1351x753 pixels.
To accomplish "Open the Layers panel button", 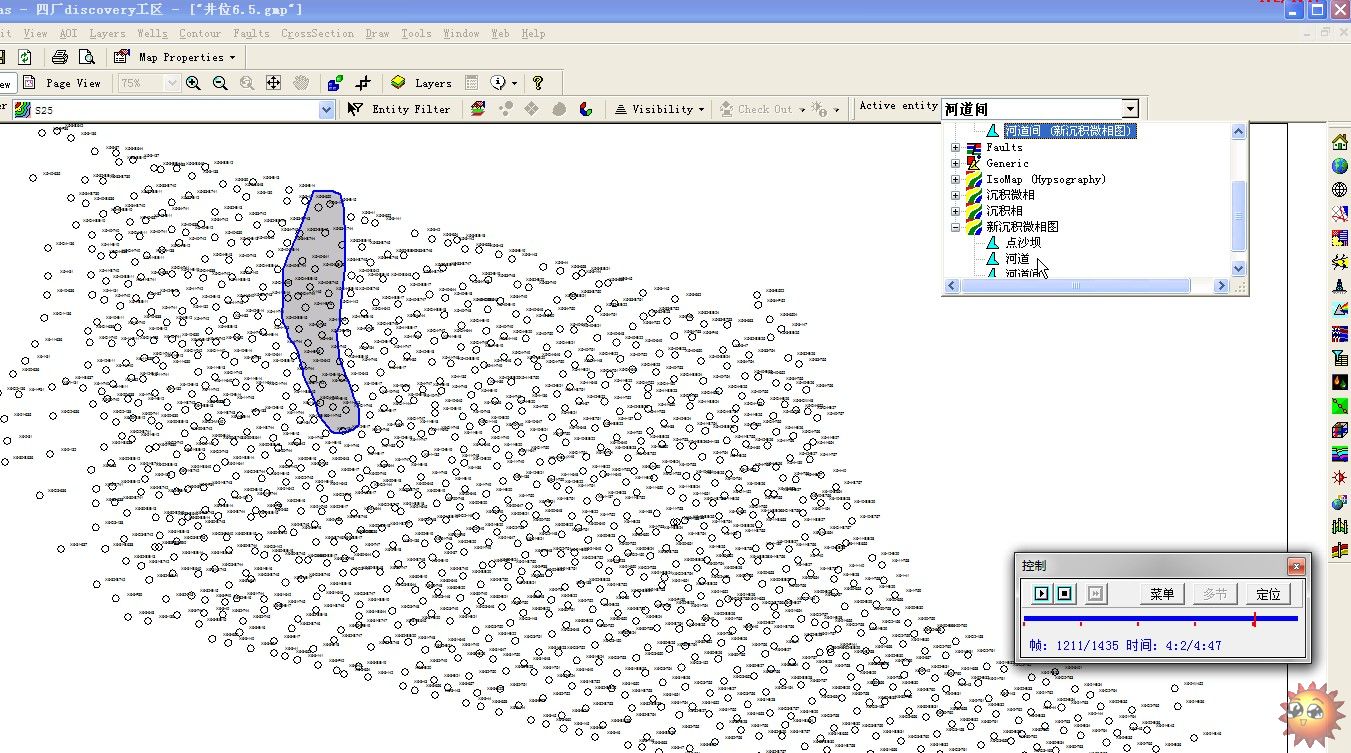I will coord(421,83).
